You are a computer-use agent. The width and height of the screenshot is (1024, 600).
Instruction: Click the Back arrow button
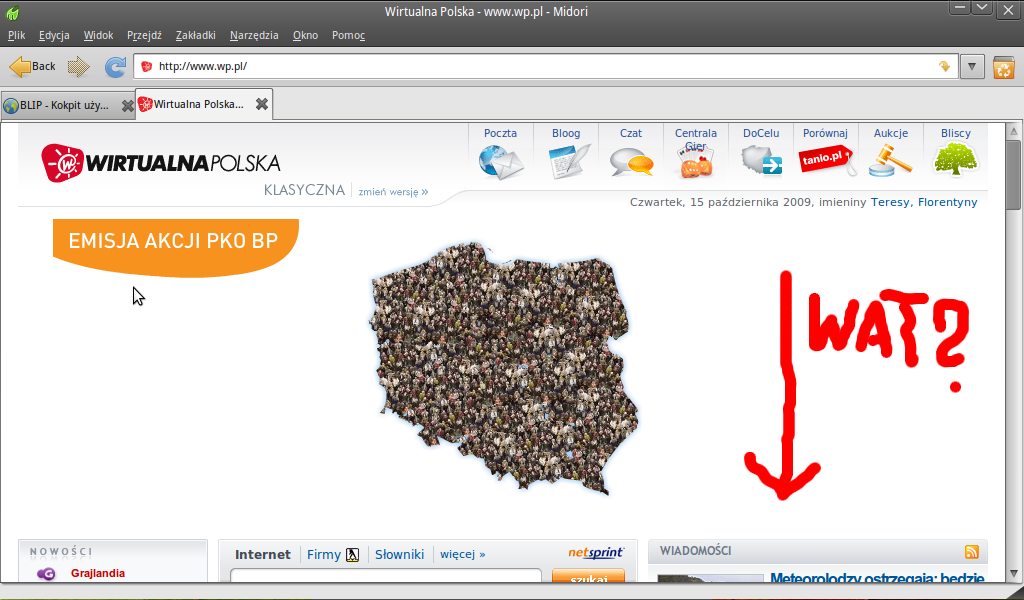coord(32,67)
